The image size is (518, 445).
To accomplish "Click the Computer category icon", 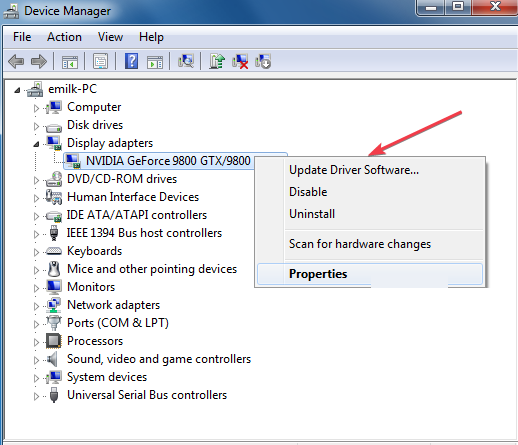I will [x=54, y=107].
